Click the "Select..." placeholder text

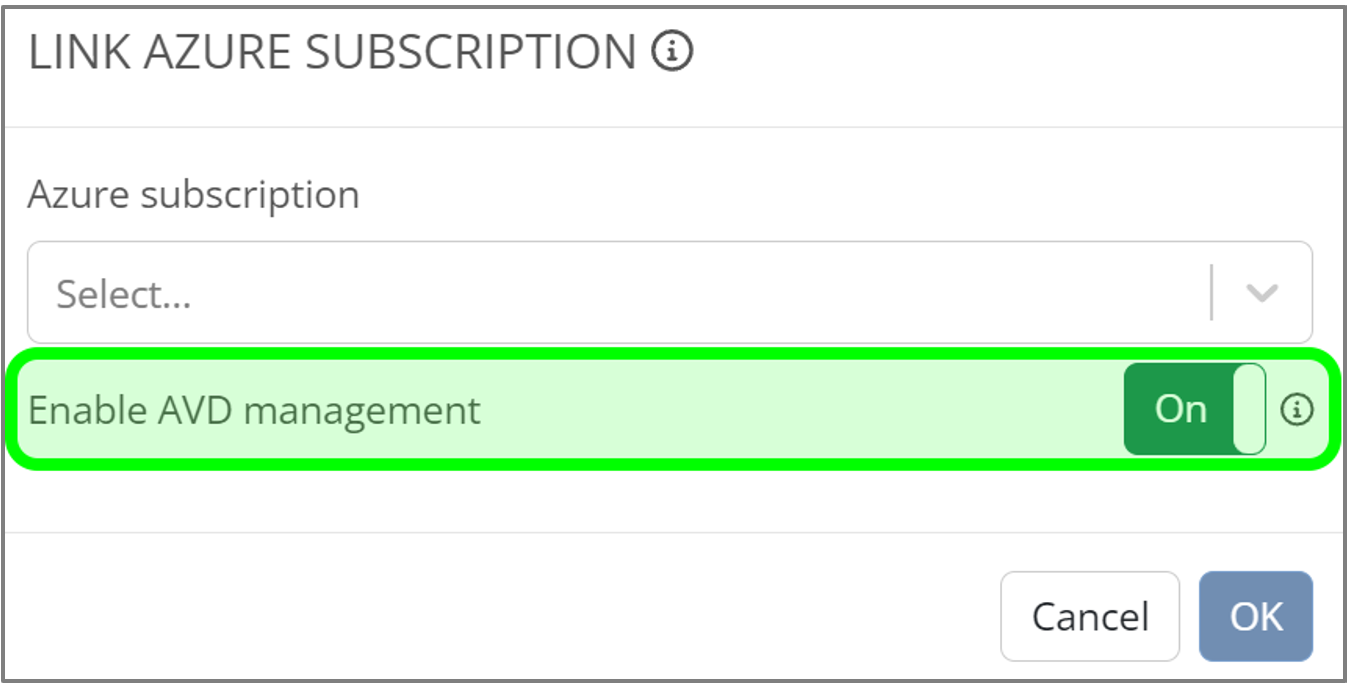(x=124, y=294)
